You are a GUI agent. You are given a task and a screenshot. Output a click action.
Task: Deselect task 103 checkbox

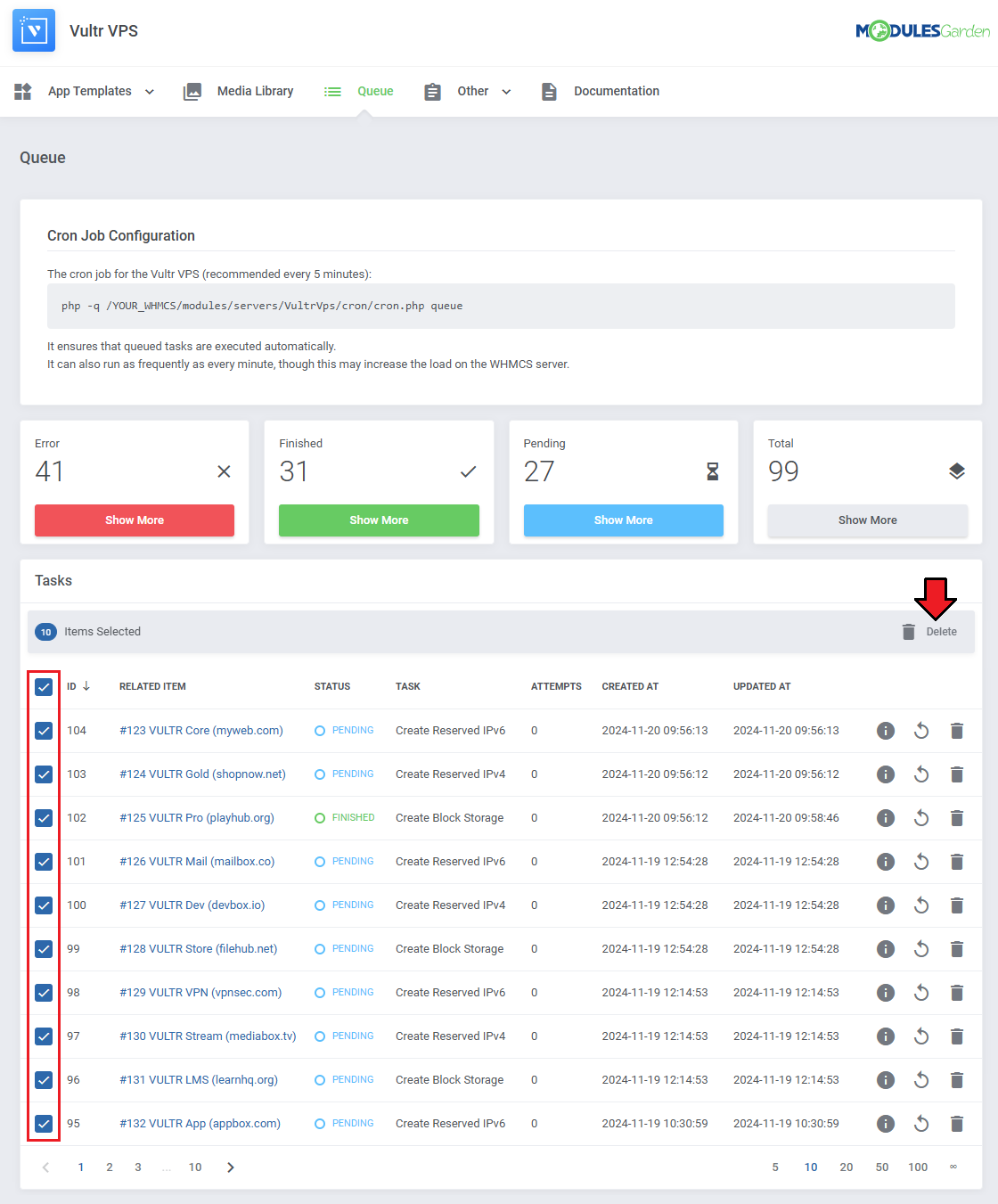tap(44, 774)
